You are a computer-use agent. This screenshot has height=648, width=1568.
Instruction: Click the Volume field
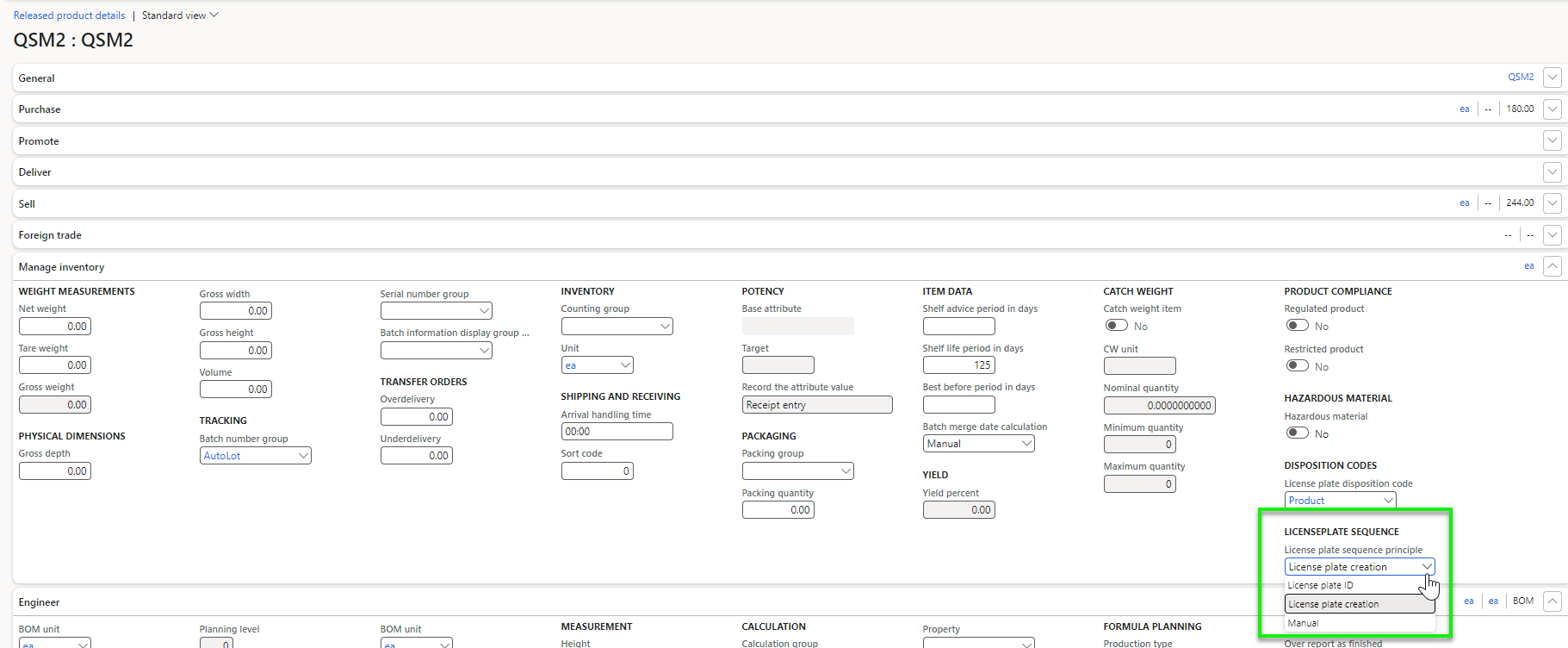click(x=236, y=389)
